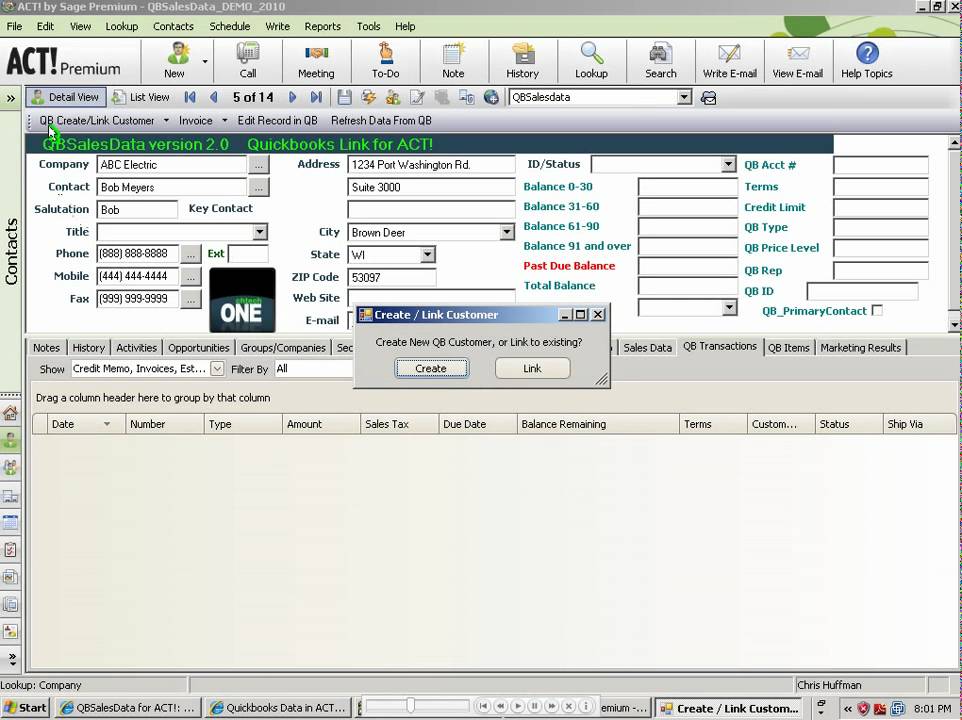Open Task List clipboard icon in sidebar
This screenshot has width=962, height=720.
coord(10,550)
